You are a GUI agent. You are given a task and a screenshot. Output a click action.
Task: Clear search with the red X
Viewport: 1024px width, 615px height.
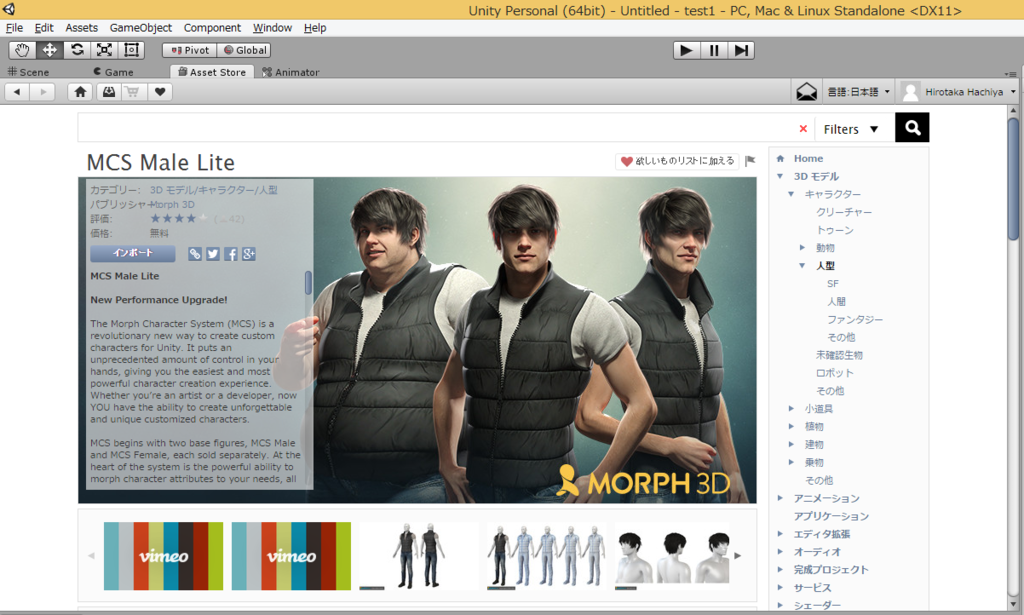pyautogui.click(x=803, y=129)
